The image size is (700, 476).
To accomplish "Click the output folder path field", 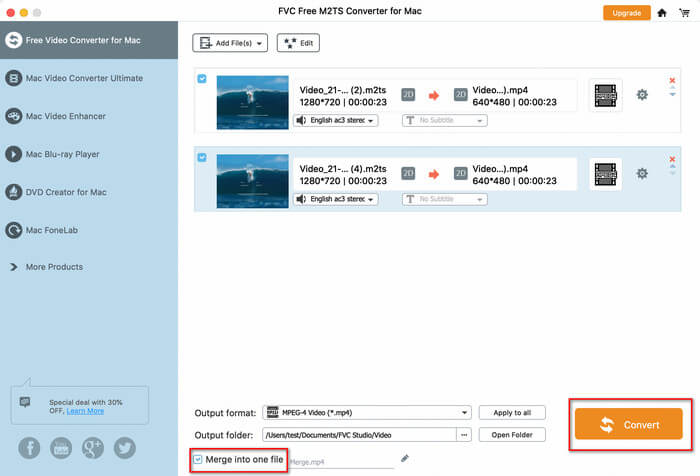I will (359, 435).
